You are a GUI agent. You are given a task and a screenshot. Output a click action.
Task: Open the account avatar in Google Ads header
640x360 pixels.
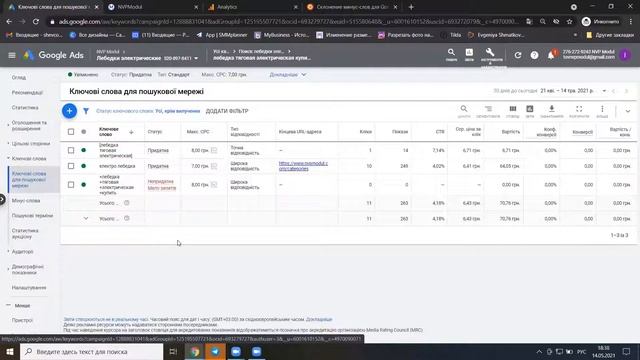(625, 55)
